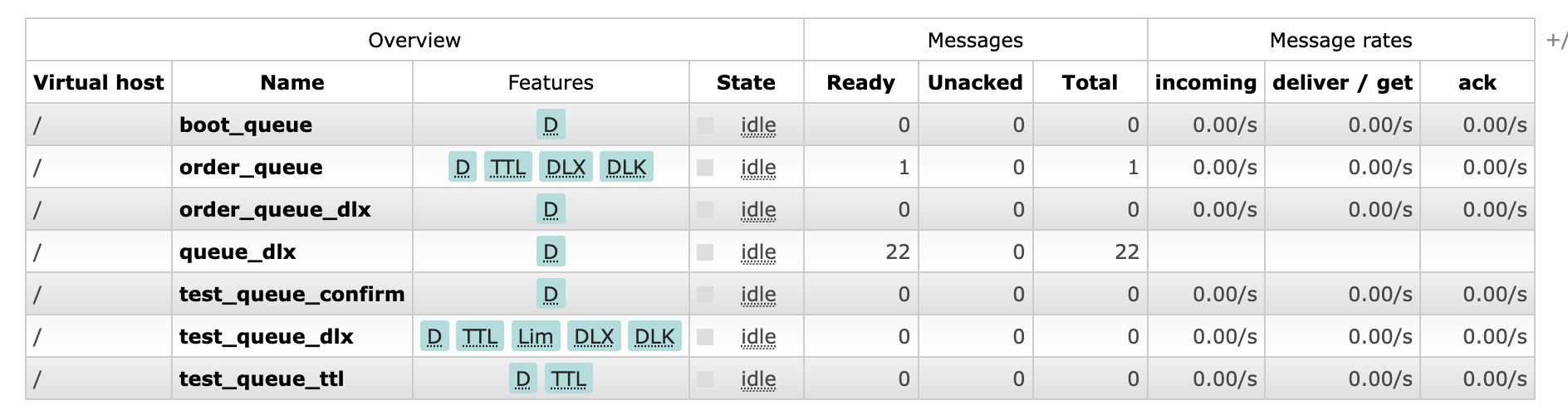The width and height of the screenshot is (1568, 410).
Task: Open the test_queue_confirm queue link
Action: click(x=292, y=294)
